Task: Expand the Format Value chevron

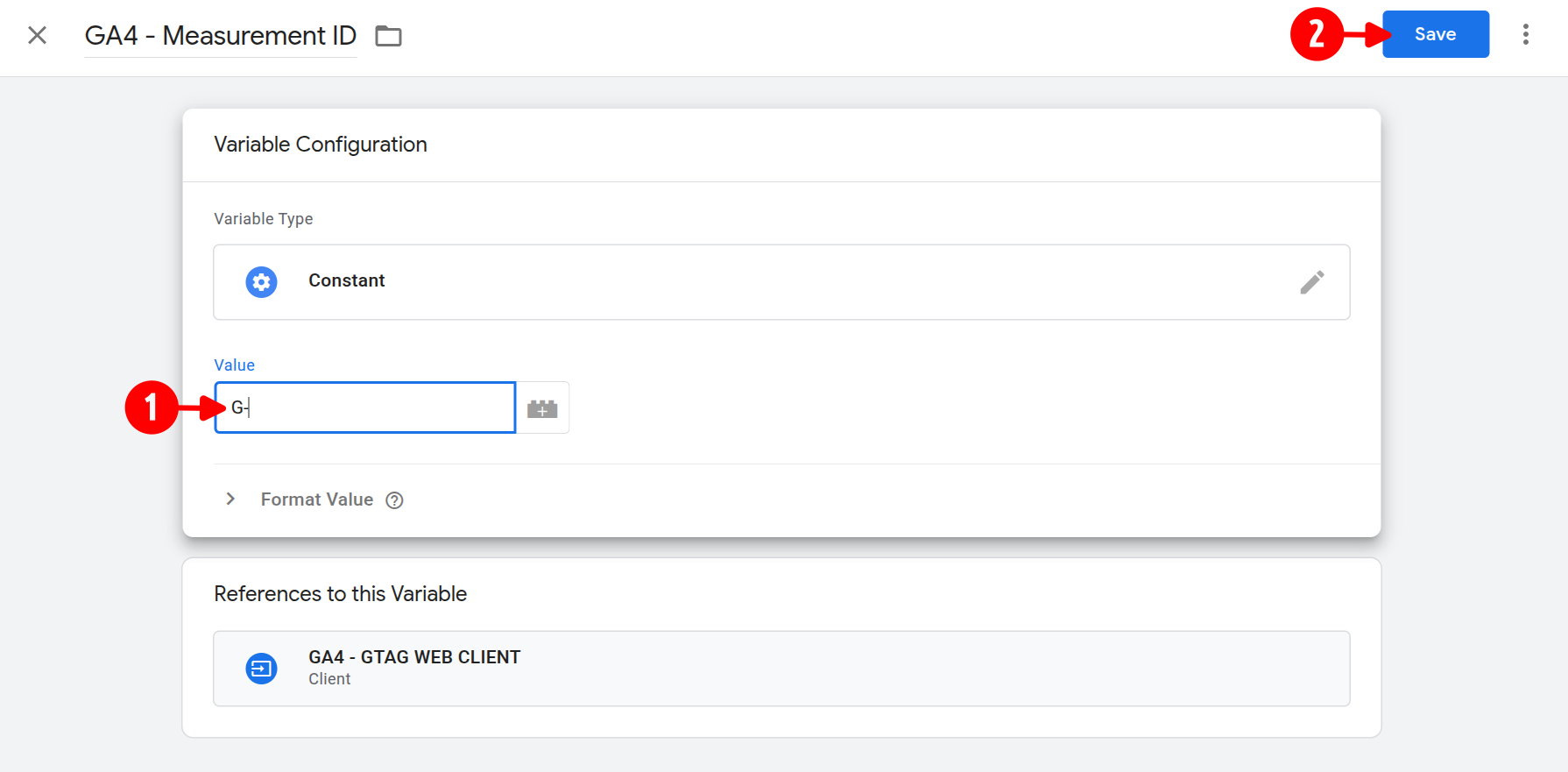Action: click(230, 499)
